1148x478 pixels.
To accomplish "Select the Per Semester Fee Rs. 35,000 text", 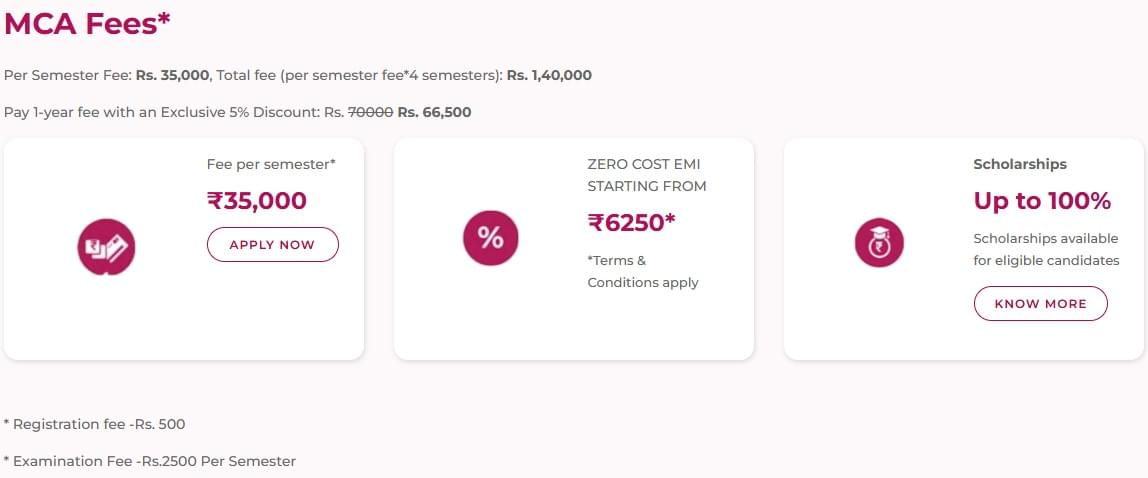I will (x=106, y=76).
